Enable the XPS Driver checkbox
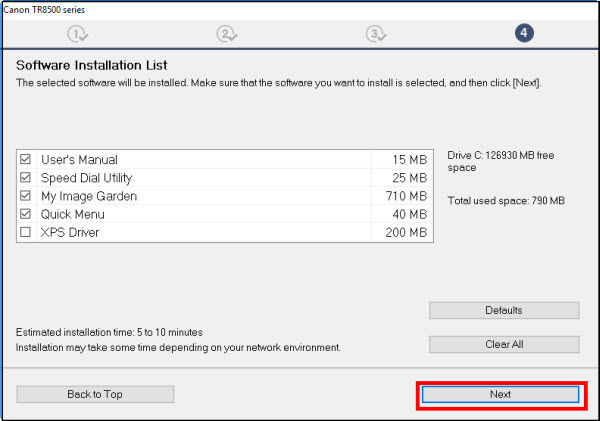The width and height of the screenshot is (600, 421). pos(25,232)
